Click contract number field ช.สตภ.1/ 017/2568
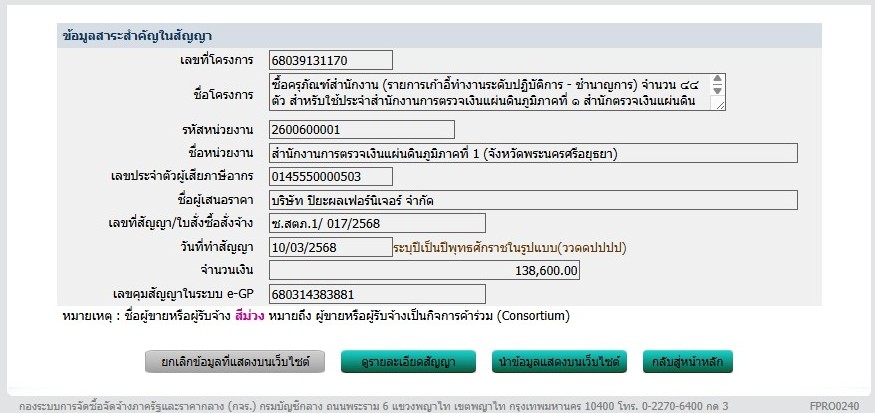Screen dimensions: 875x413 376,223
